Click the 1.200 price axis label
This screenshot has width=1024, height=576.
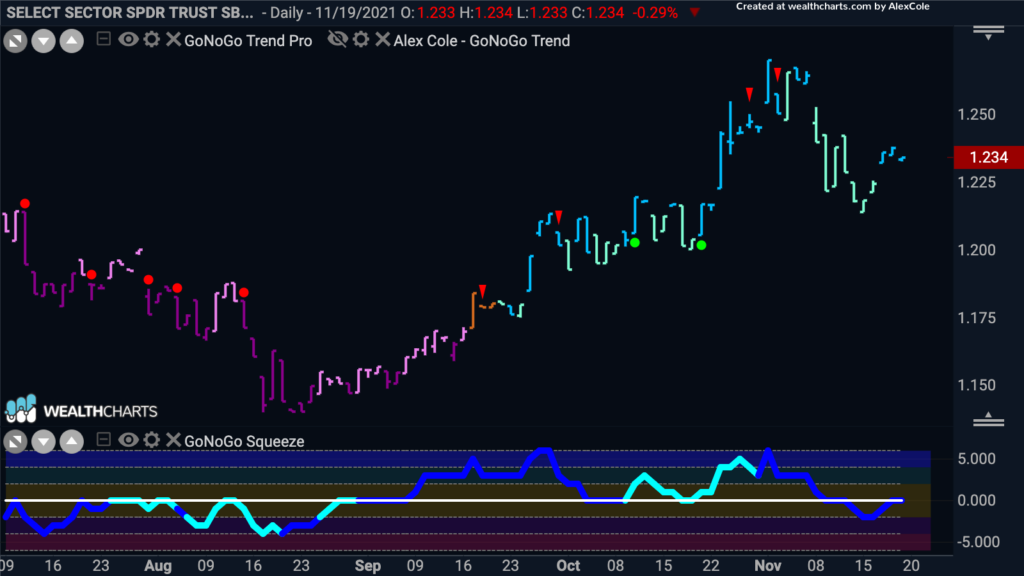pos(976,250)
